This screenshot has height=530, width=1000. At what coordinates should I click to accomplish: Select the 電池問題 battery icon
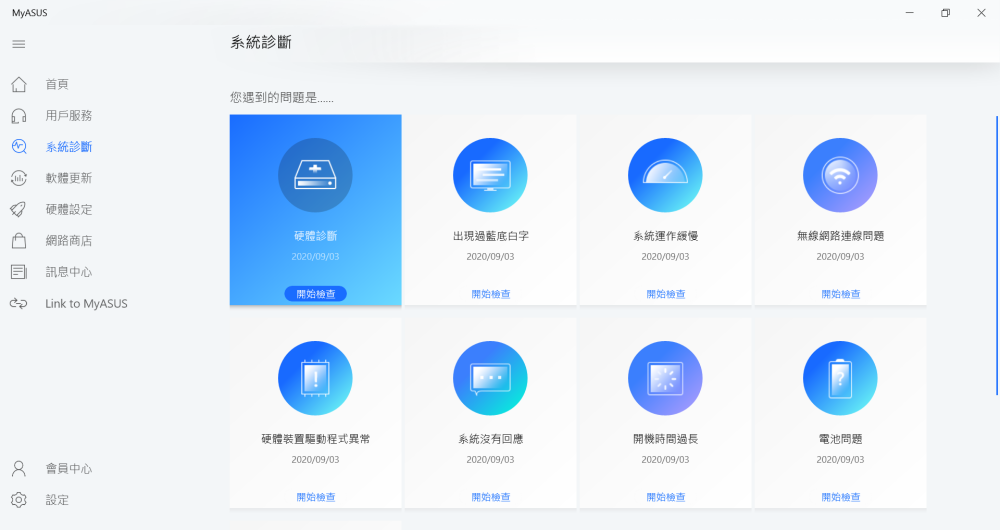point(840,378)
